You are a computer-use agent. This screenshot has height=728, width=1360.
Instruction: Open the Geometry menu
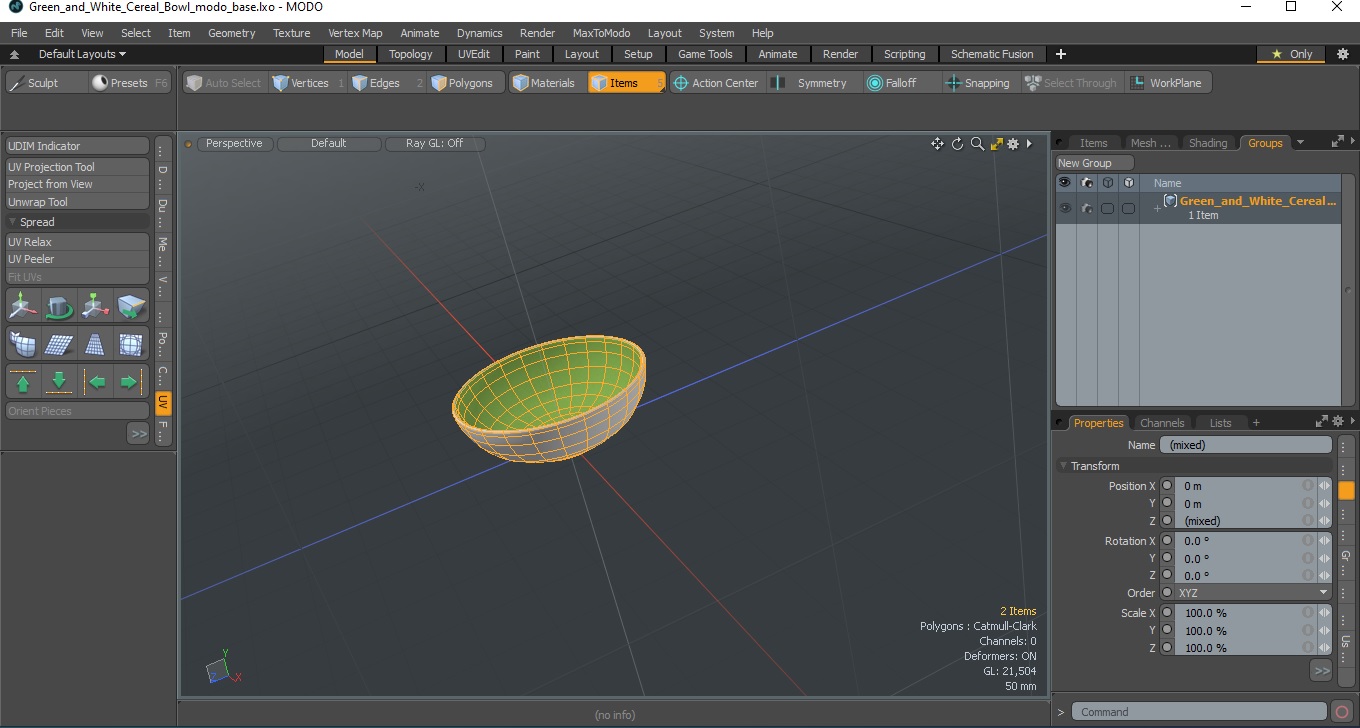pyautogui.click(x=232, y=33)
